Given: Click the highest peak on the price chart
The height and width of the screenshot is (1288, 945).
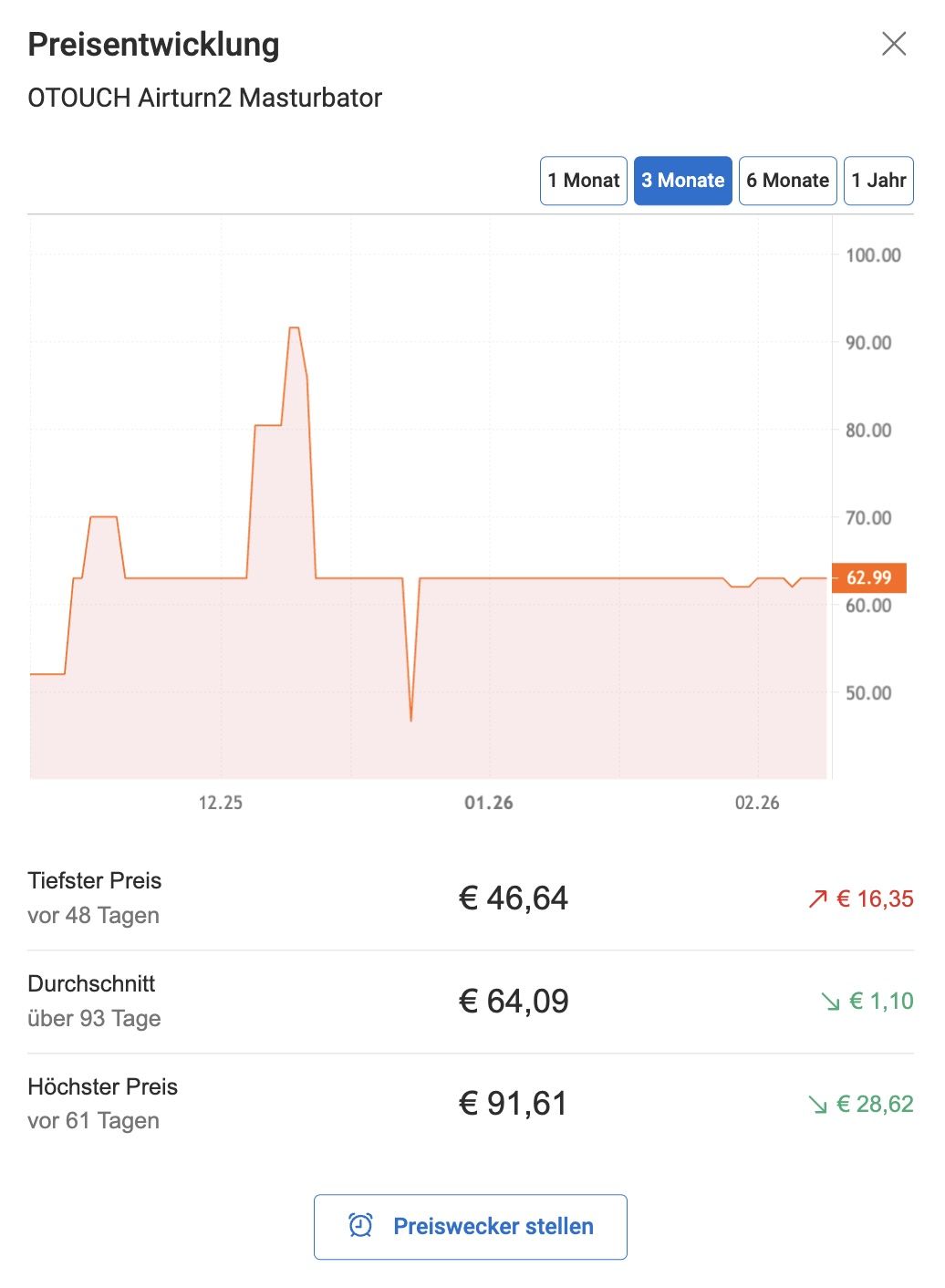Looking at the screenshot, I should point(294,327).
